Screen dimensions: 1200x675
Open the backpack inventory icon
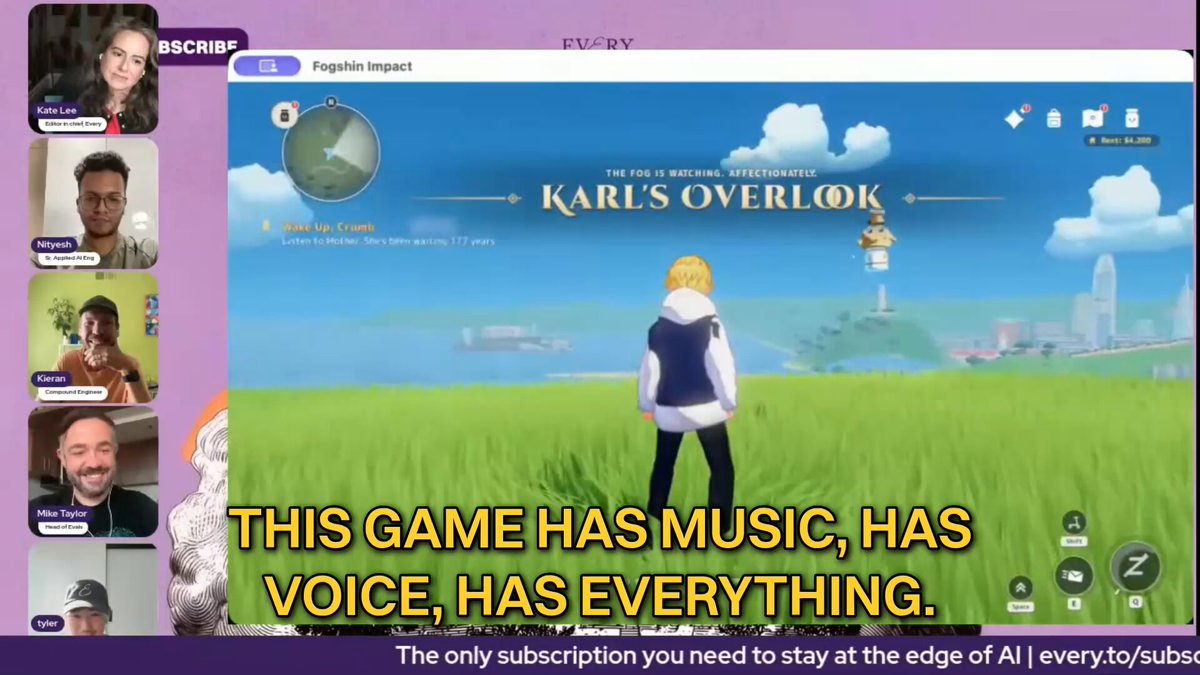coord(1053,118)
